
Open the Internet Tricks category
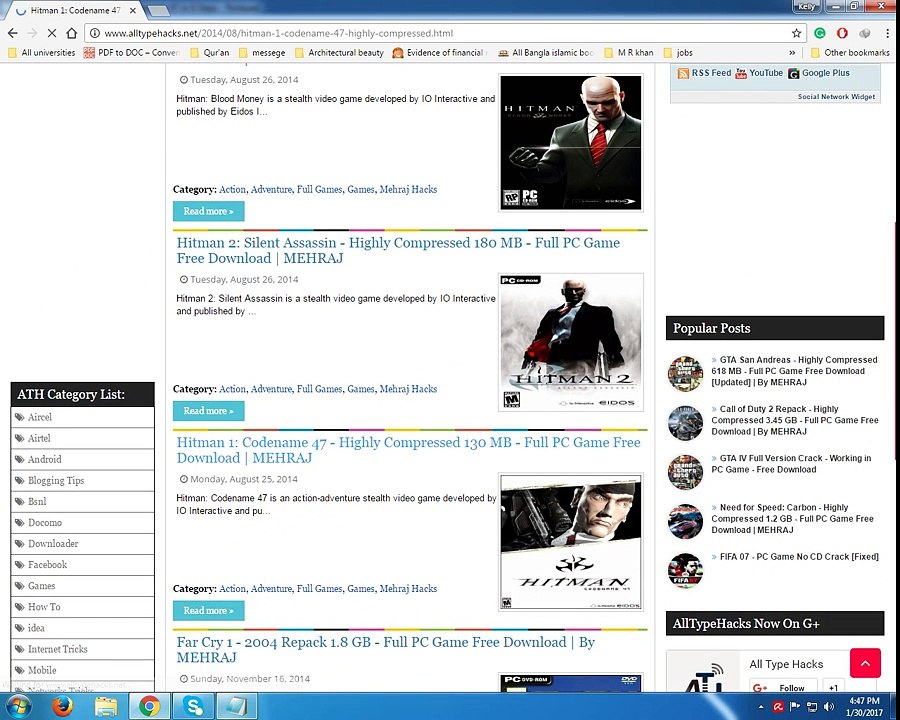82,649
